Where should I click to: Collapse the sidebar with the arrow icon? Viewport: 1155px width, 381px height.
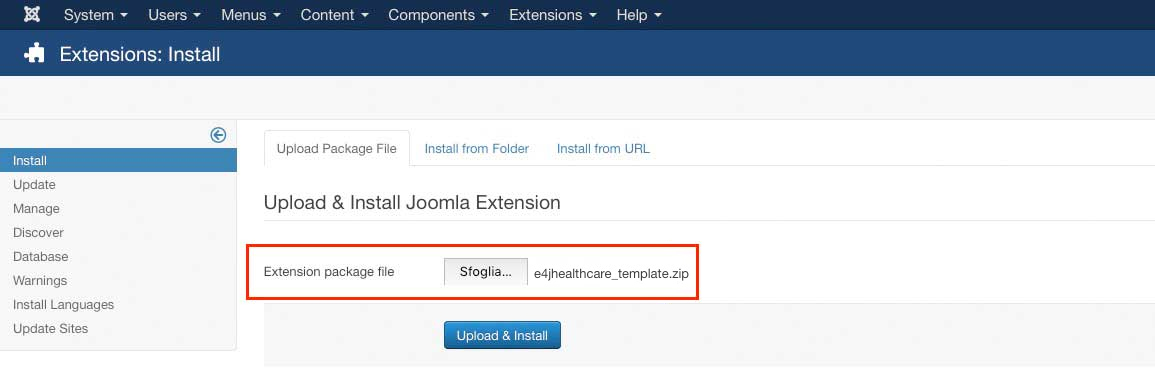click(218, 135)
